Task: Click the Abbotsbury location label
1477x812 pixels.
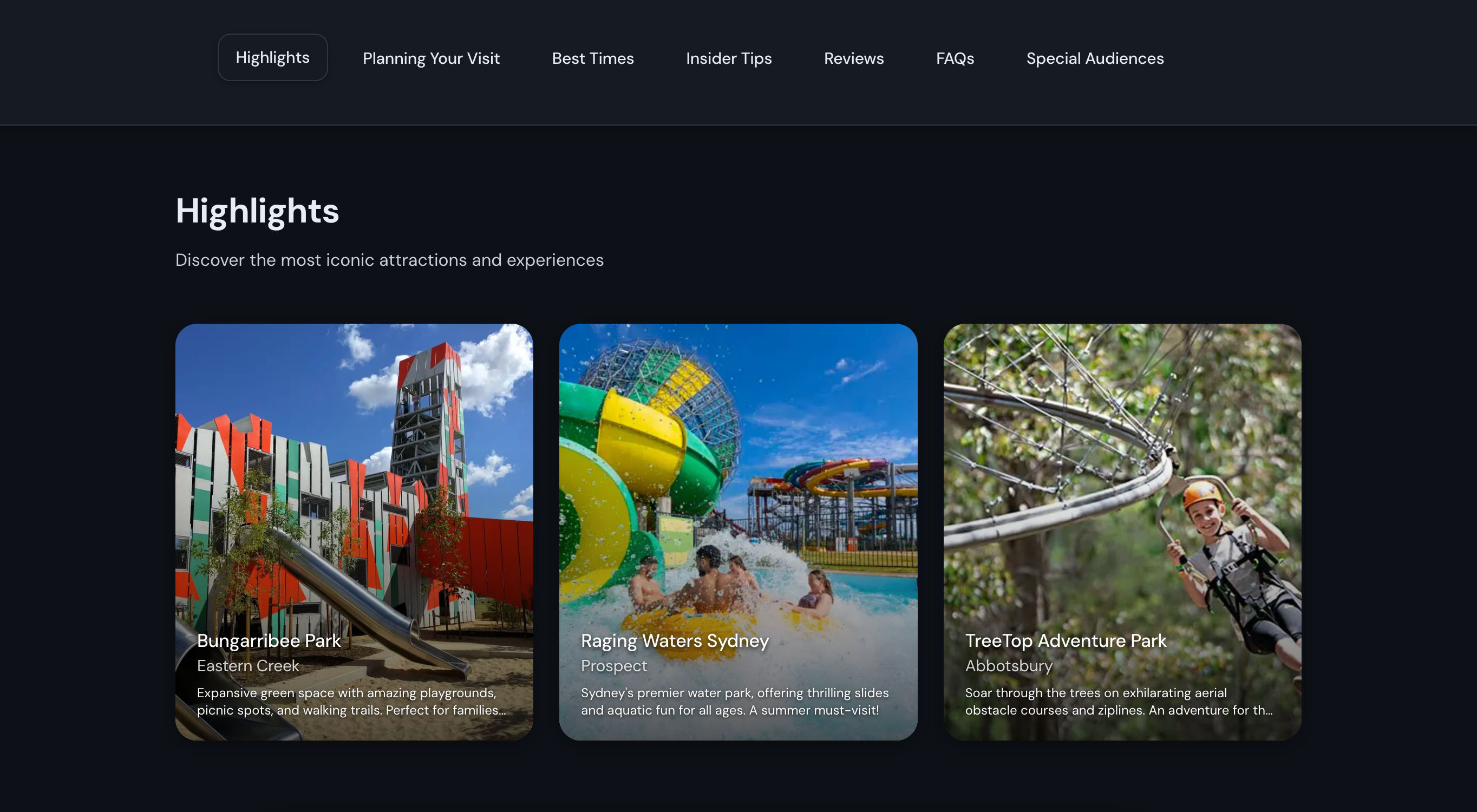Action: pos(1009,666)
